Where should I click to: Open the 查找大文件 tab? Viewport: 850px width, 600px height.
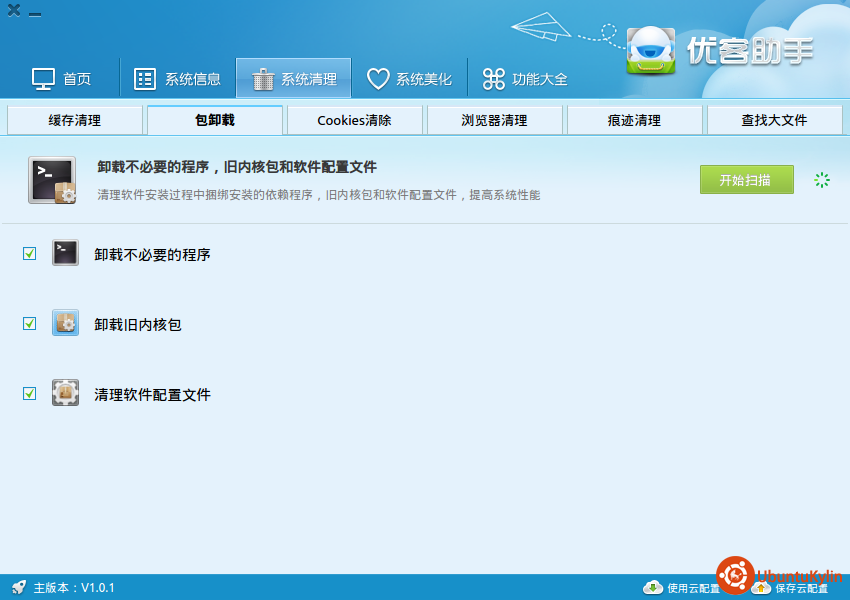(x=774, y=120)
